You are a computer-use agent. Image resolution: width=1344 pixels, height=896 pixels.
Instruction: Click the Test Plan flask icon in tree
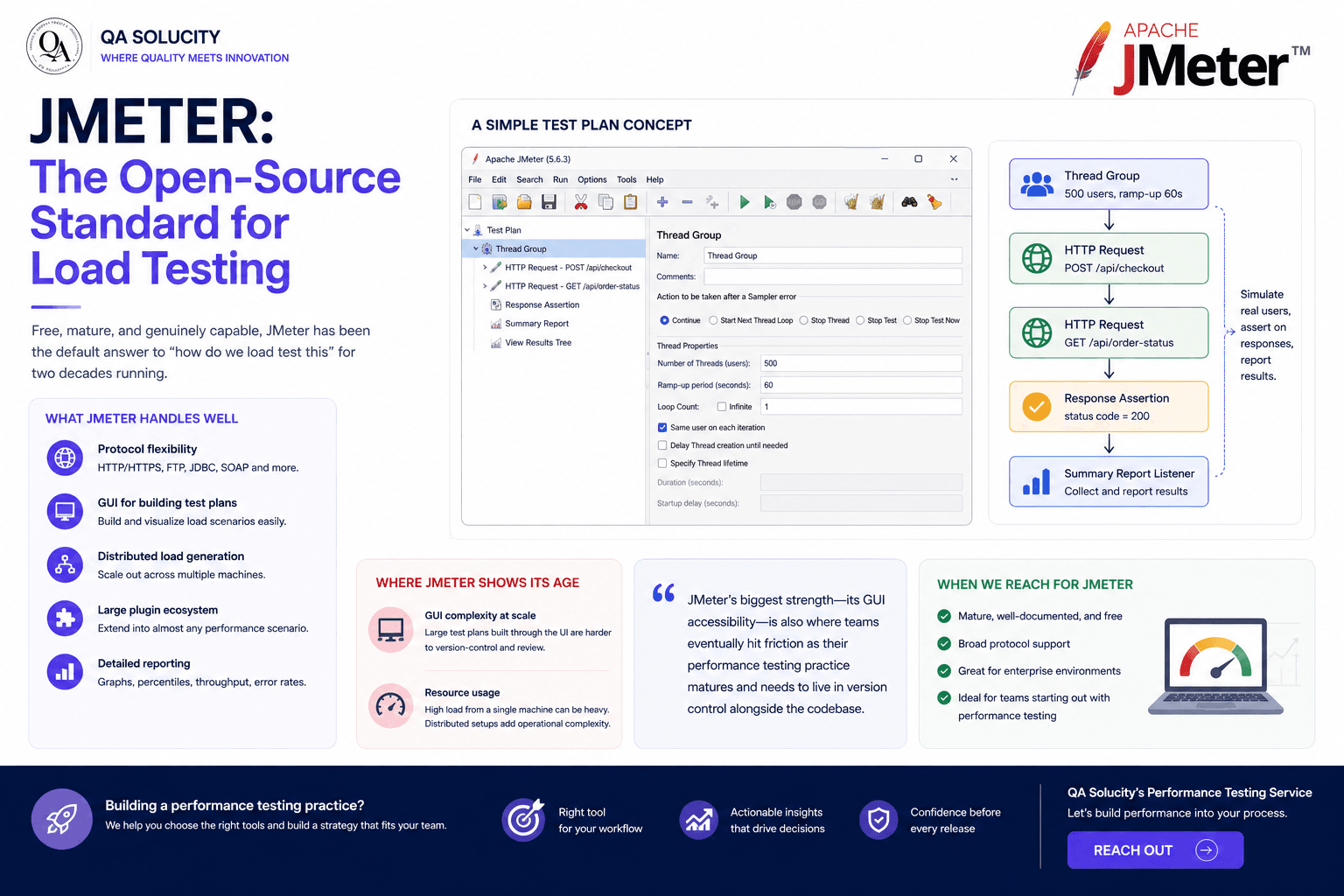pos(478,230)
